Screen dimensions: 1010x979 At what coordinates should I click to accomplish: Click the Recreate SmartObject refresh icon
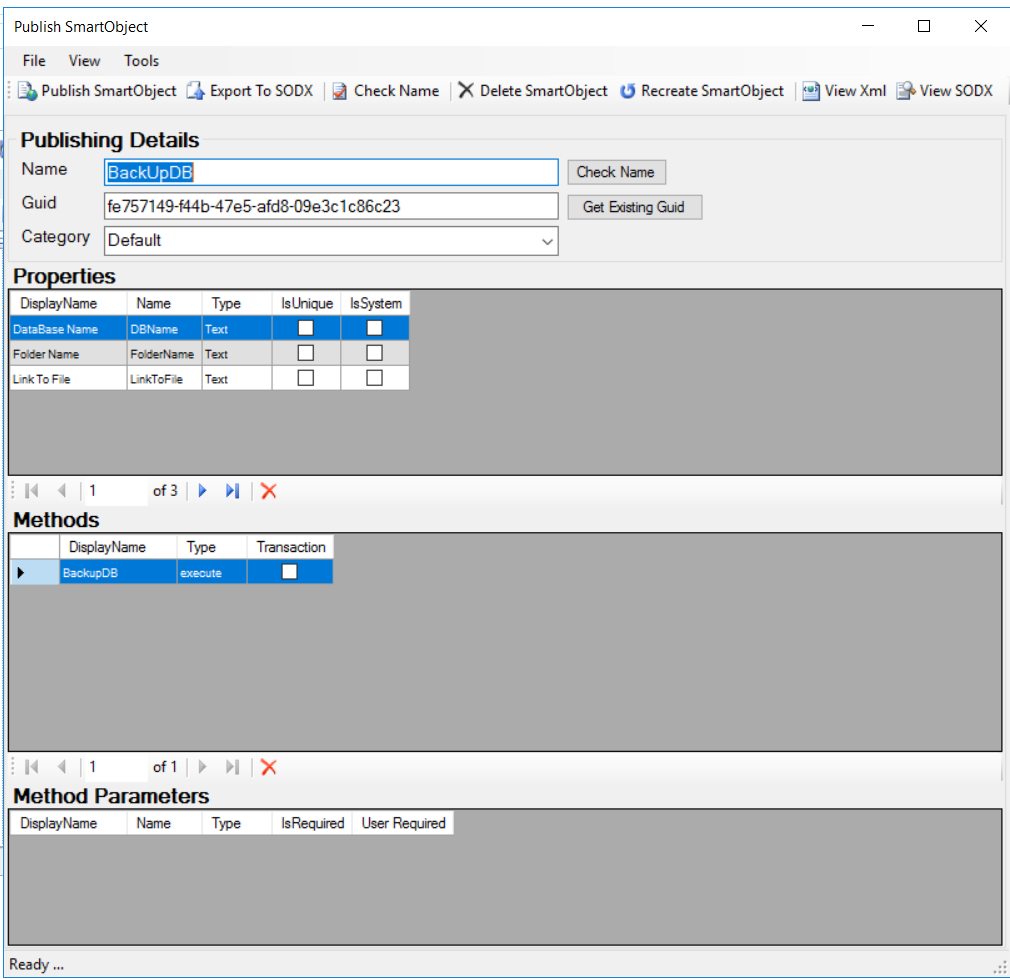pos(628,91)
